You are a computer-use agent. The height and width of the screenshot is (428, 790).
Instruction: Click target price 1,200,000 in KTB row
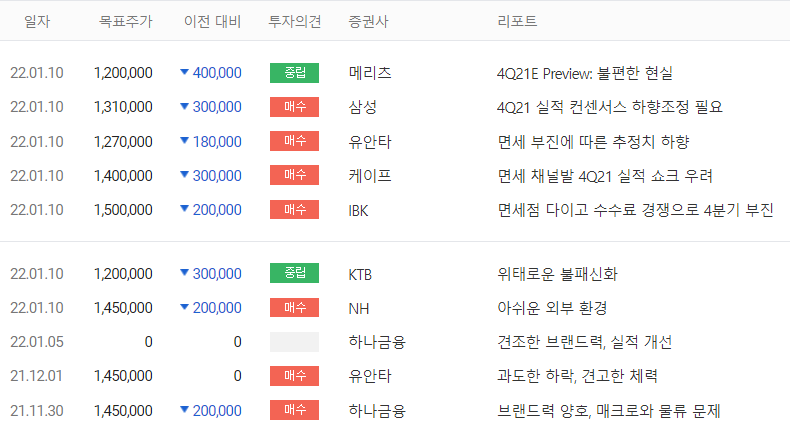[x=123, y=274]
